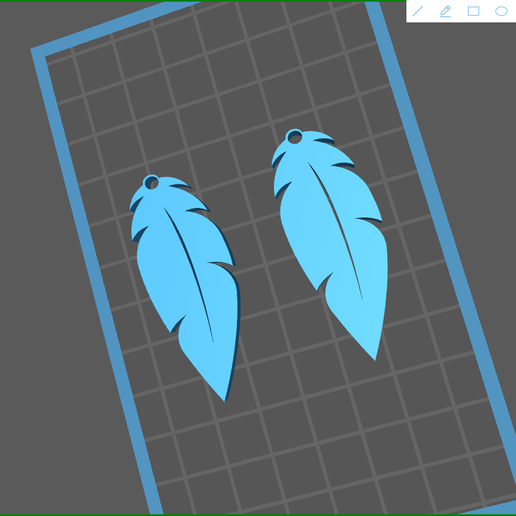Click the hanging hole of right feather
Screen dimensions: 516x516
click(295, 137)
